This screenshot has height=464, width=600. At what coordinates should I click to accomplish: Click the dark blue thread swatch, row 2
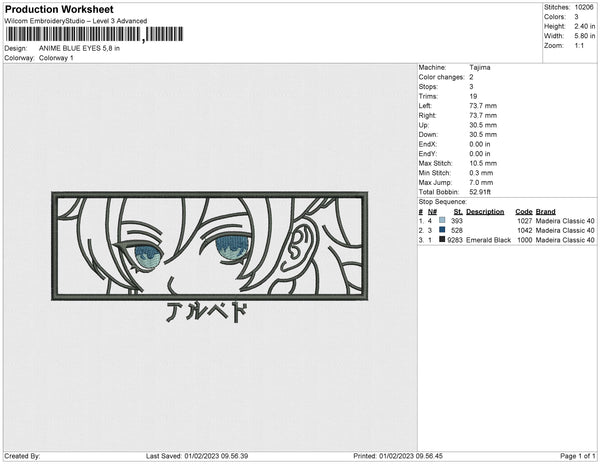(442, 230)
